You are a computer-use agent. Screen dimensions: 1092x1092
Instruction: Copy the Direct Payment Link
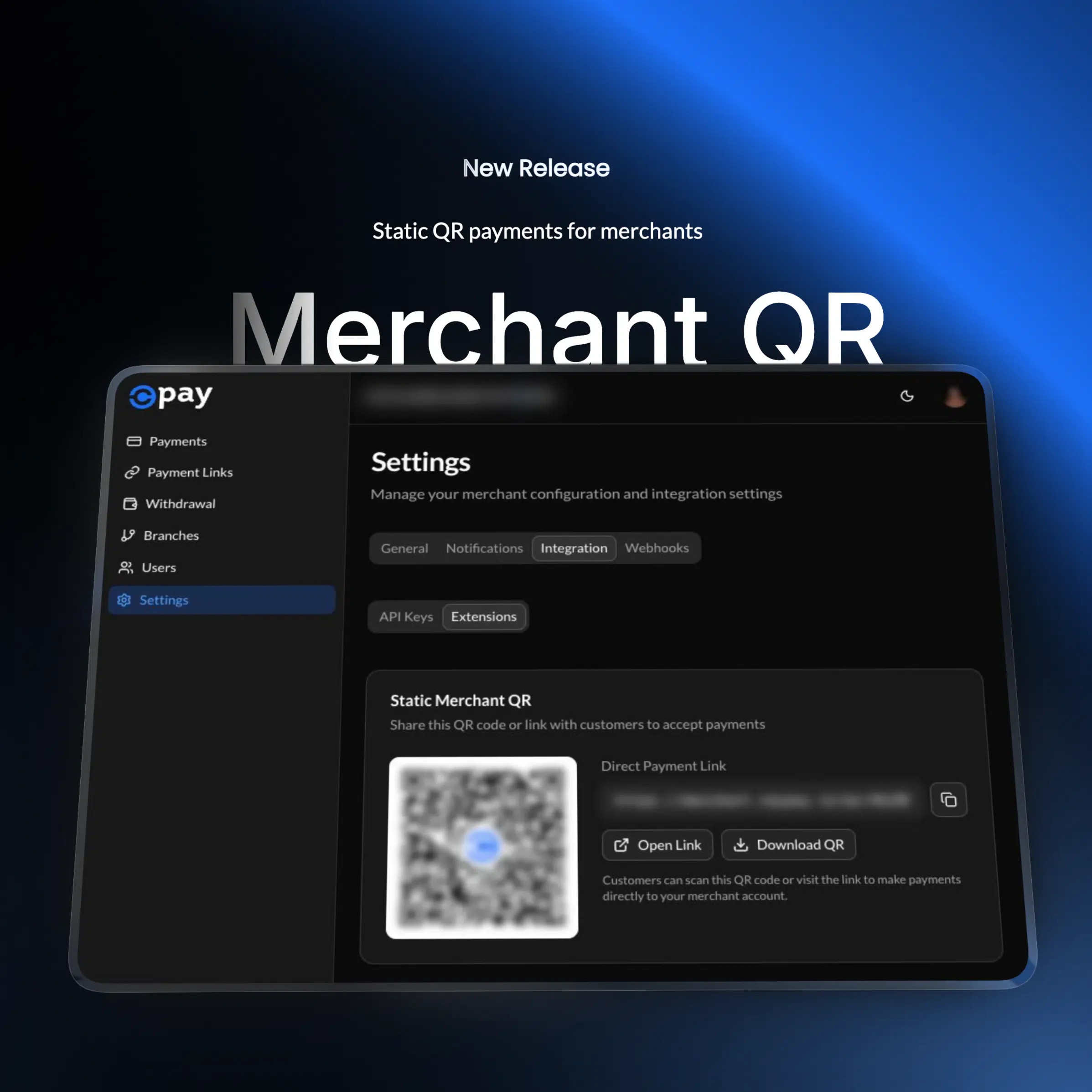click(x=948, y=799)
